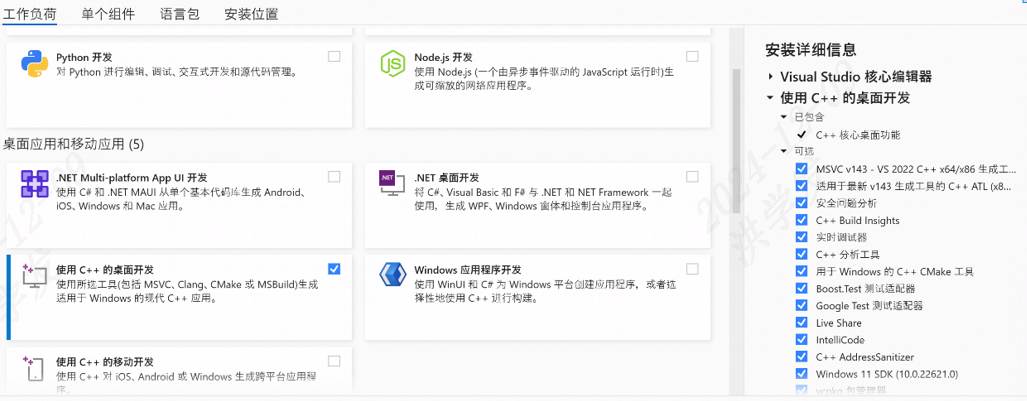Click the 使用 C++ 的移动开发 phone icon

click(x=34, y=368)
